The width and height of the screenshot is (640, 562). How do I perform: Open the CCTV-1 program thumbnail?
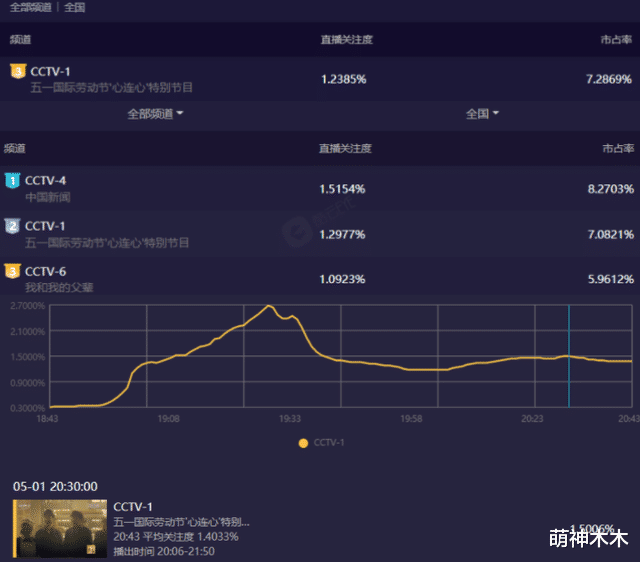point(60,529)
